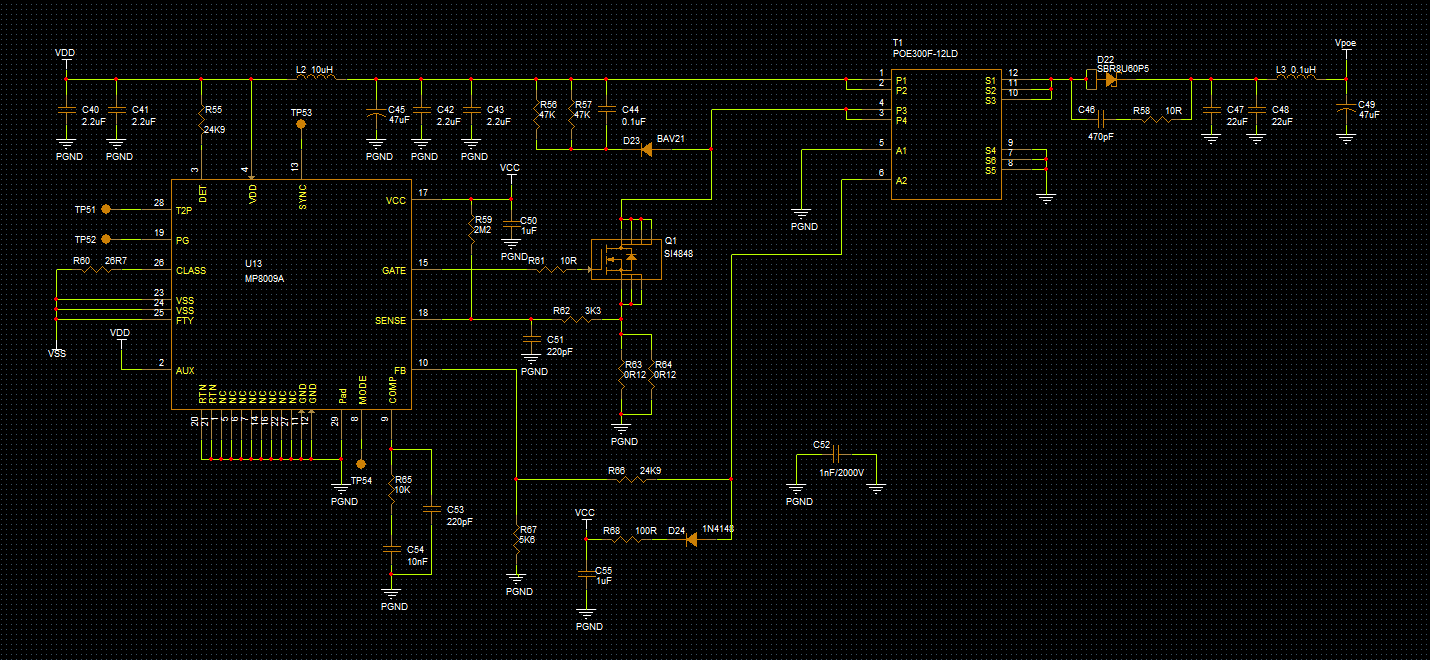Image resolution: width=1430 pixels, height=660 pixels.
Task: Click the VSS net port label
Action: point(57,353)
